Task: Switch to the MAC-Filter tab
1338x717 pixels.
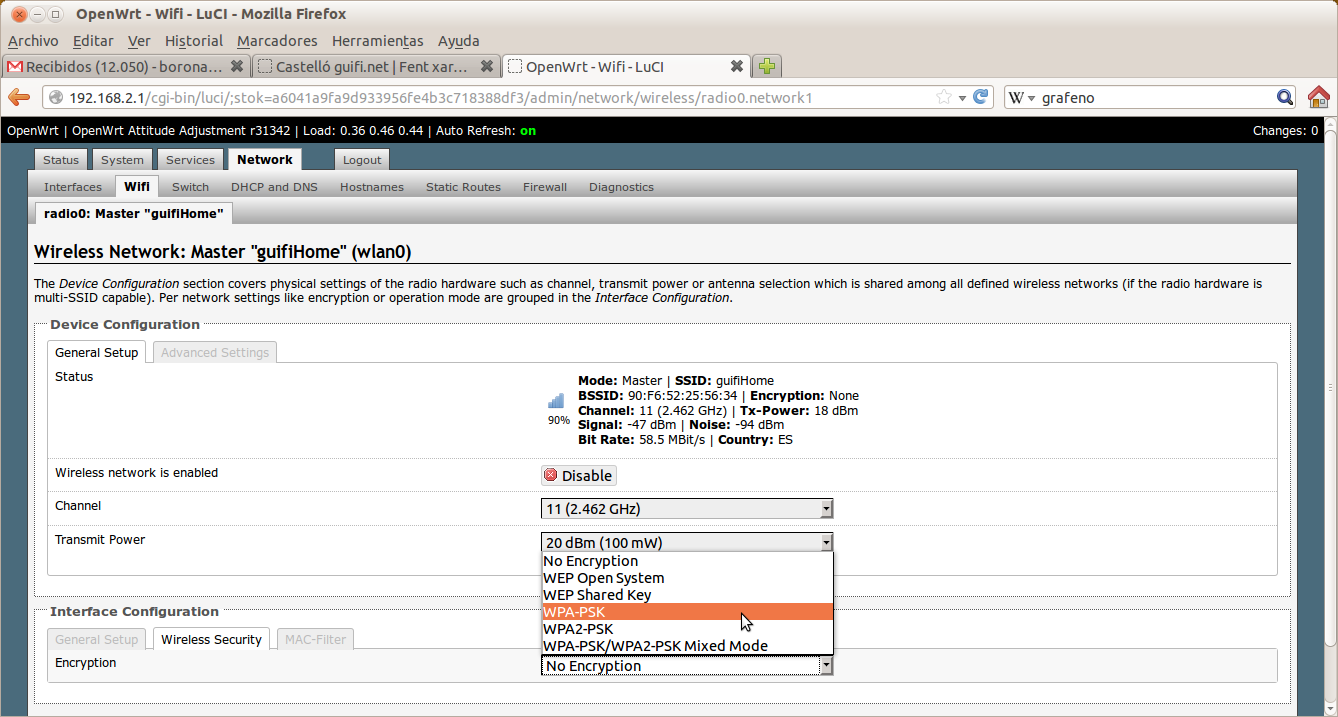Action: tap(316, 639)
